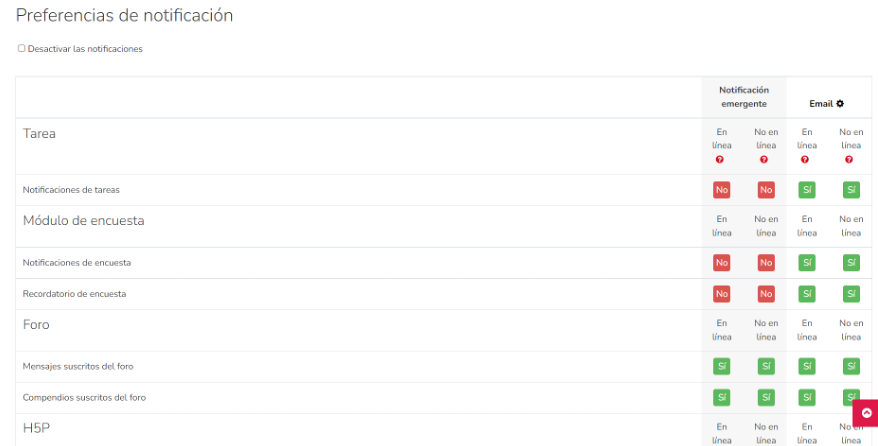
Task: Toggle Notificaciones de encuesta email offline Sí
Action: (851, 263)
